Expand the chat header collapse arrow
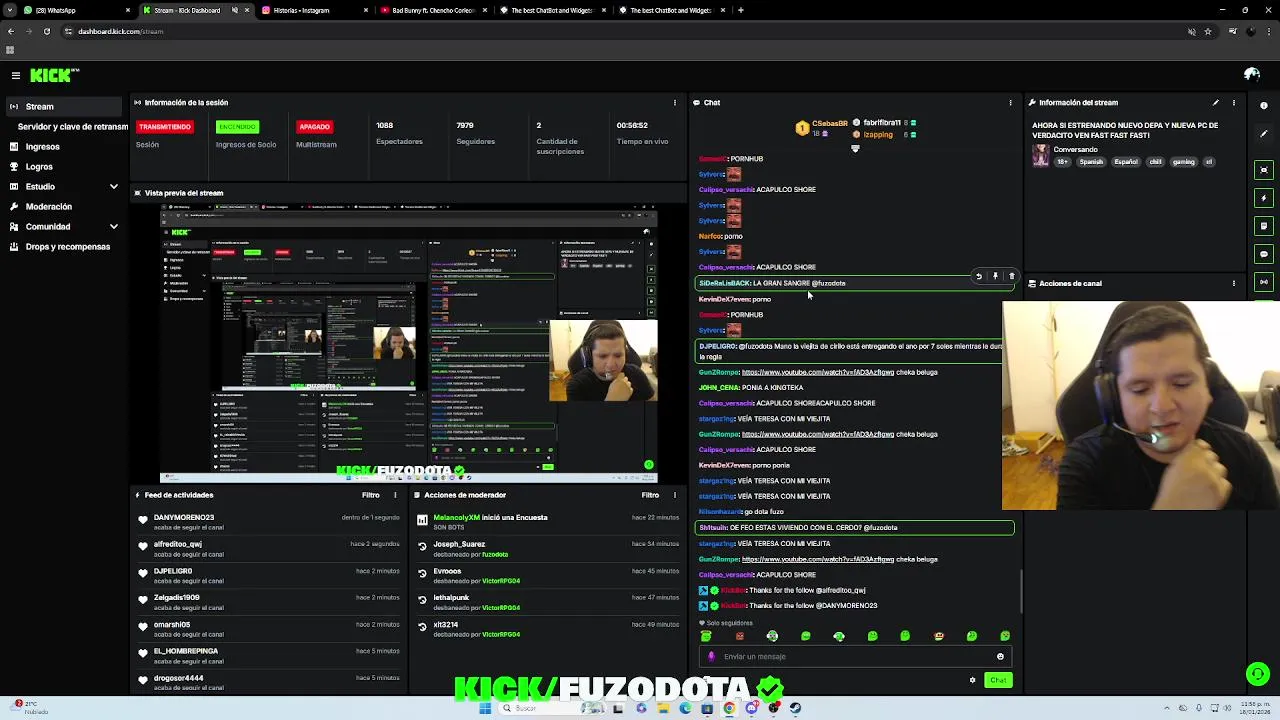This screenshot has height=720, width=1280. point(855,148)
